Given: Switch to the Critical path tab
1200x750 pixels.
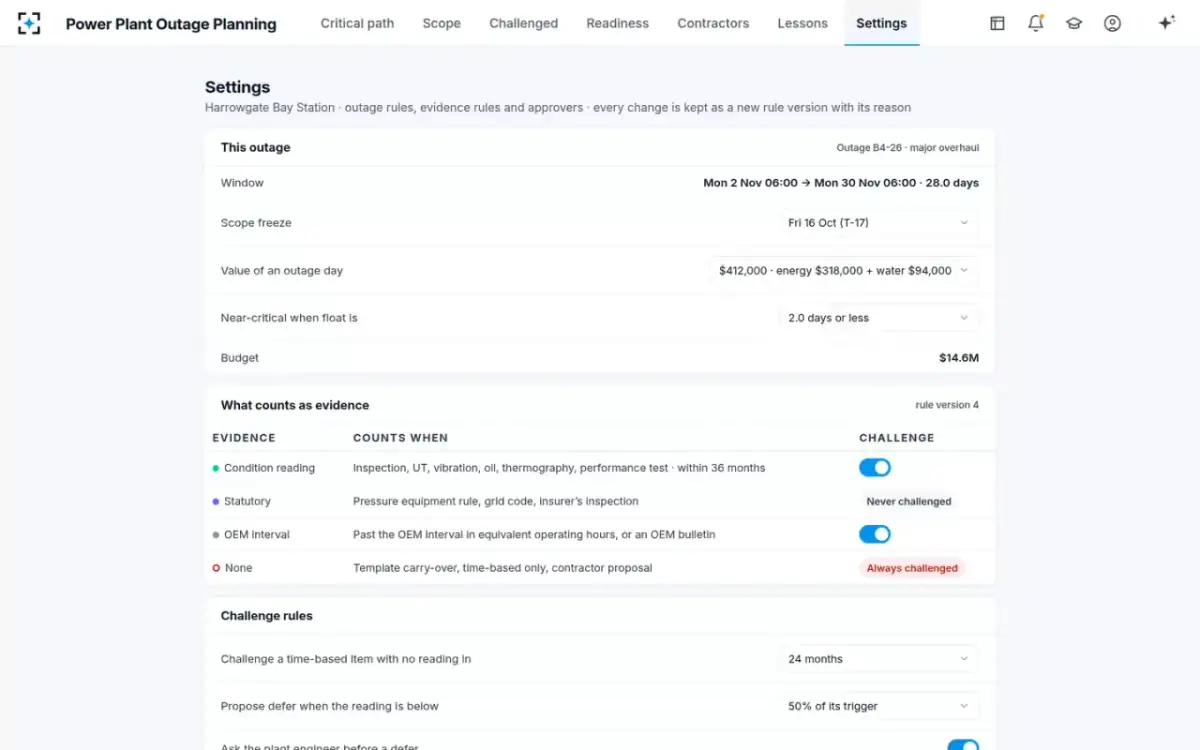Looking at the screenshot, I should pos(357,23).
